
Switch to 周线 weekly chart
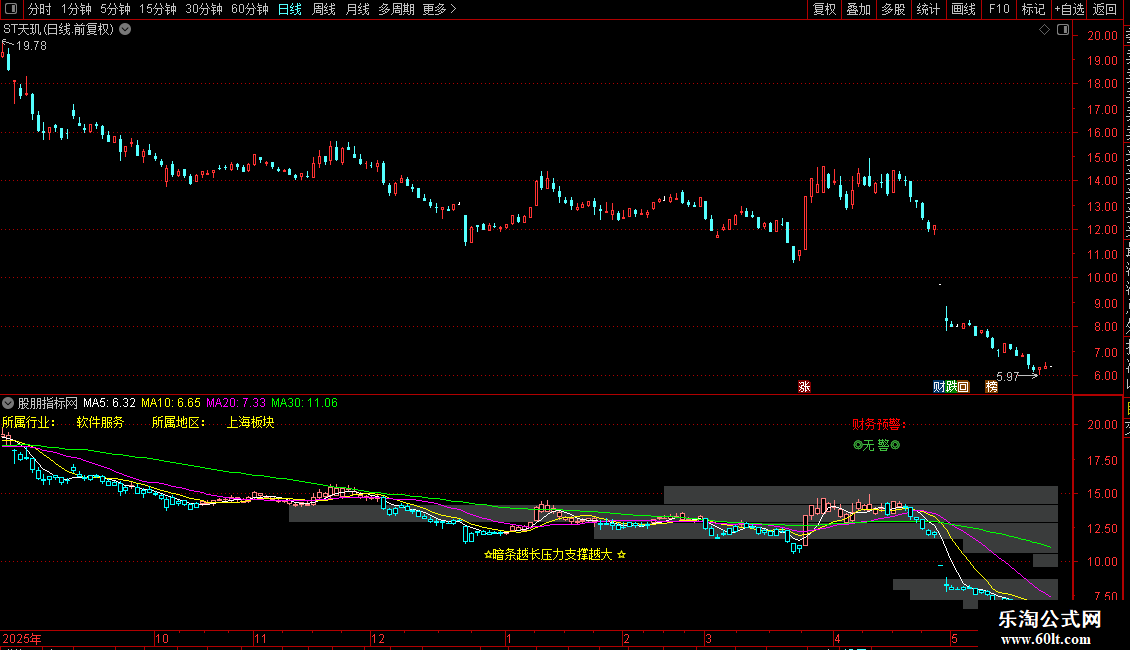tap(324, 9)
